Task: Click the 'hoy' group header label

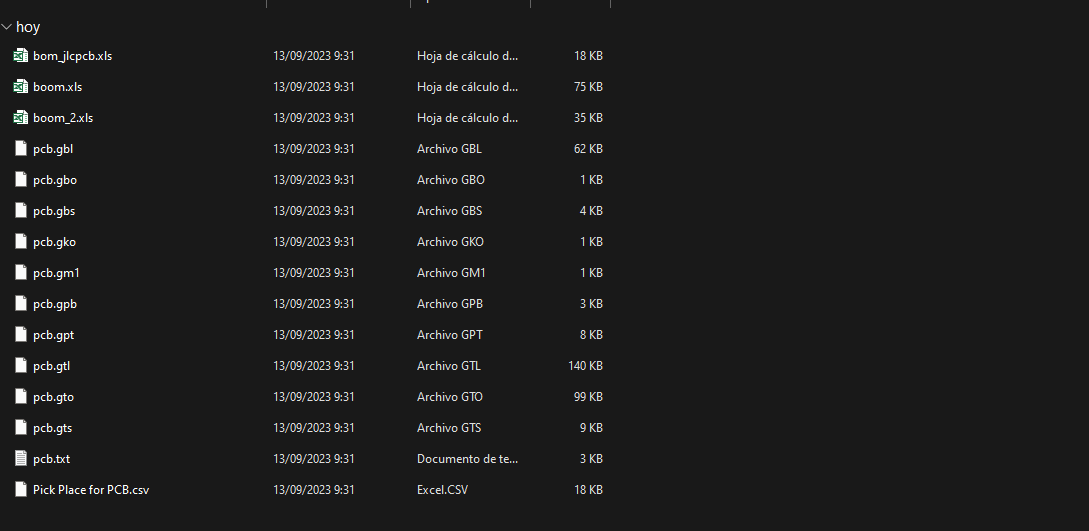Action: click(x=28, y=27)
